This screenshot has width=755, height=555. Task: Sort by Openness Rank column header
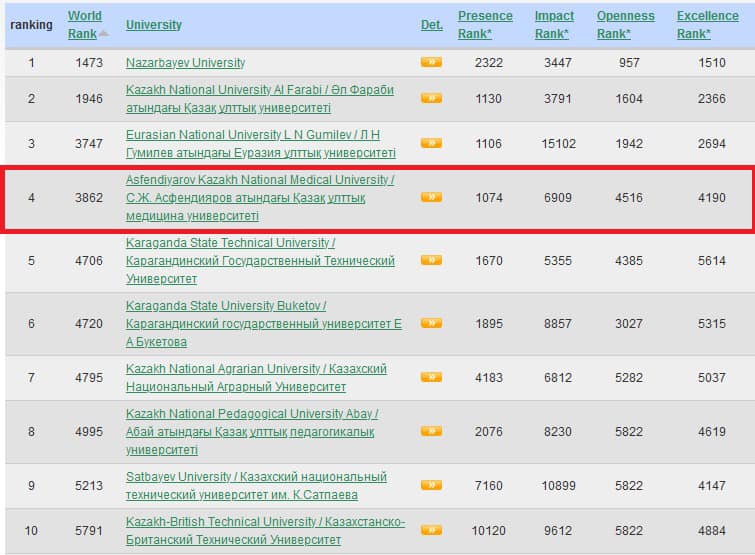point(625,24)
